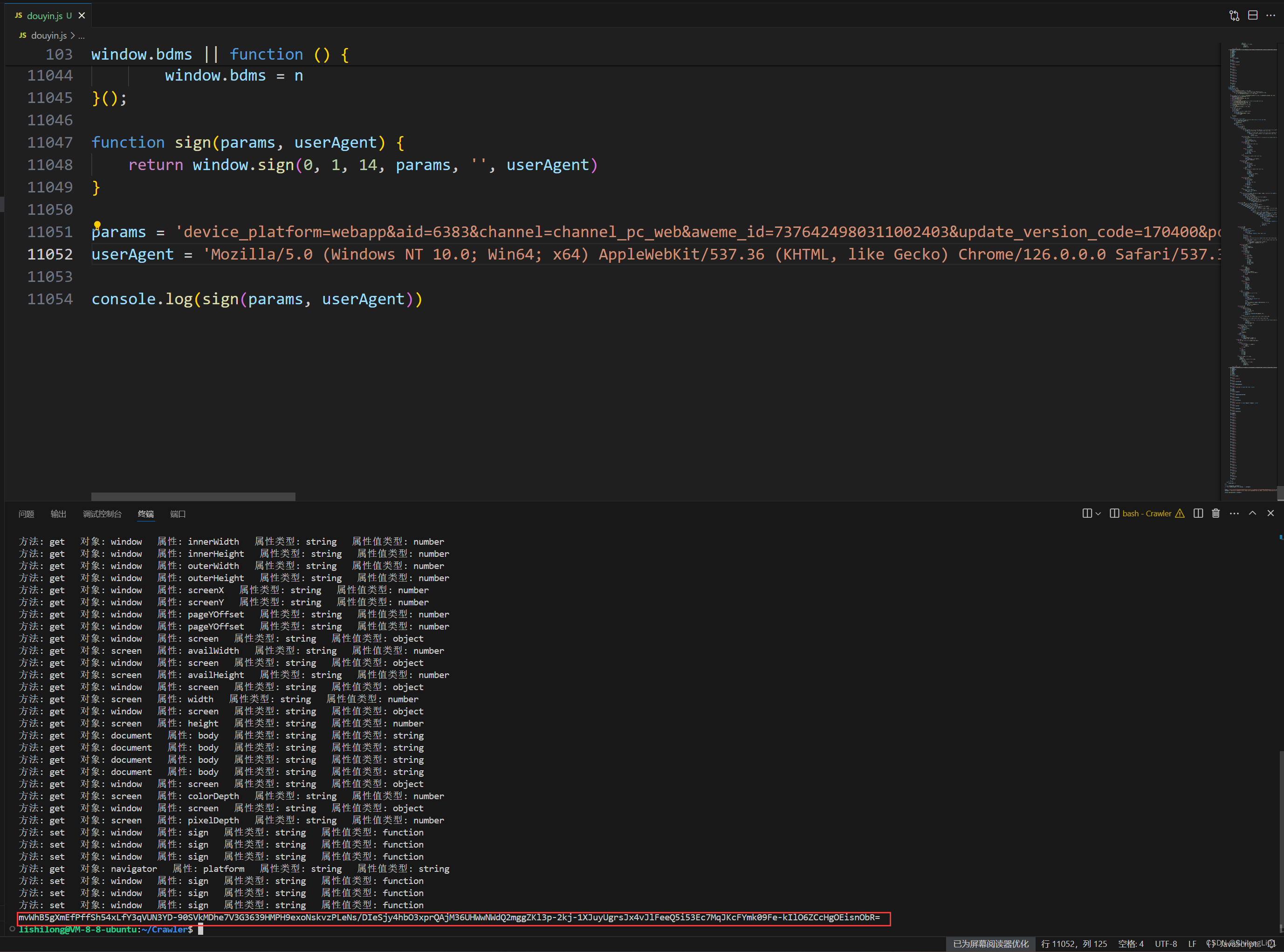Screen dimensions: 1284x952
Task: Click the function sign(params, userAgent) line
Action: (248, 142)
